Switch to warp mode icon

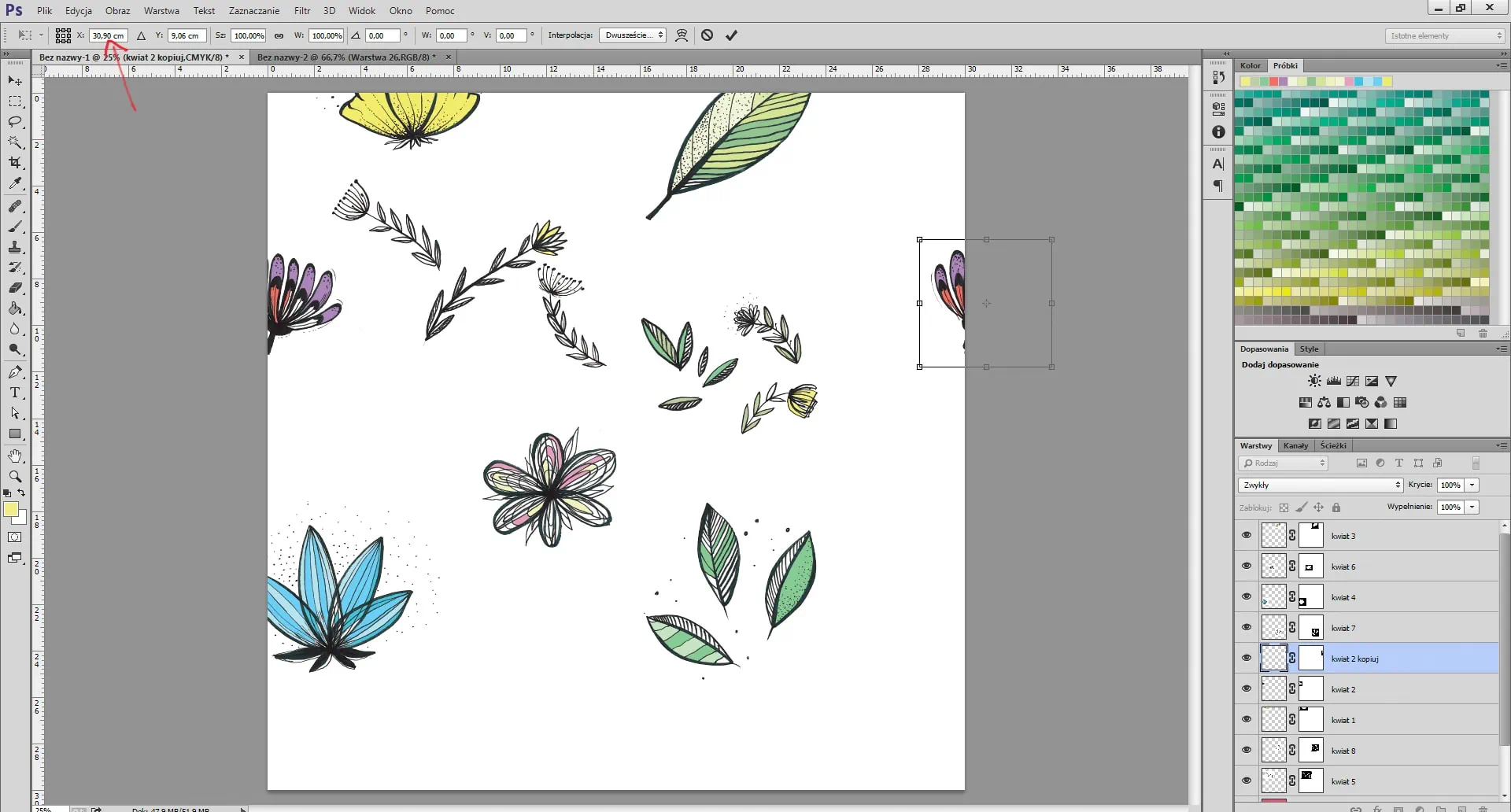(x=682, y=35)
